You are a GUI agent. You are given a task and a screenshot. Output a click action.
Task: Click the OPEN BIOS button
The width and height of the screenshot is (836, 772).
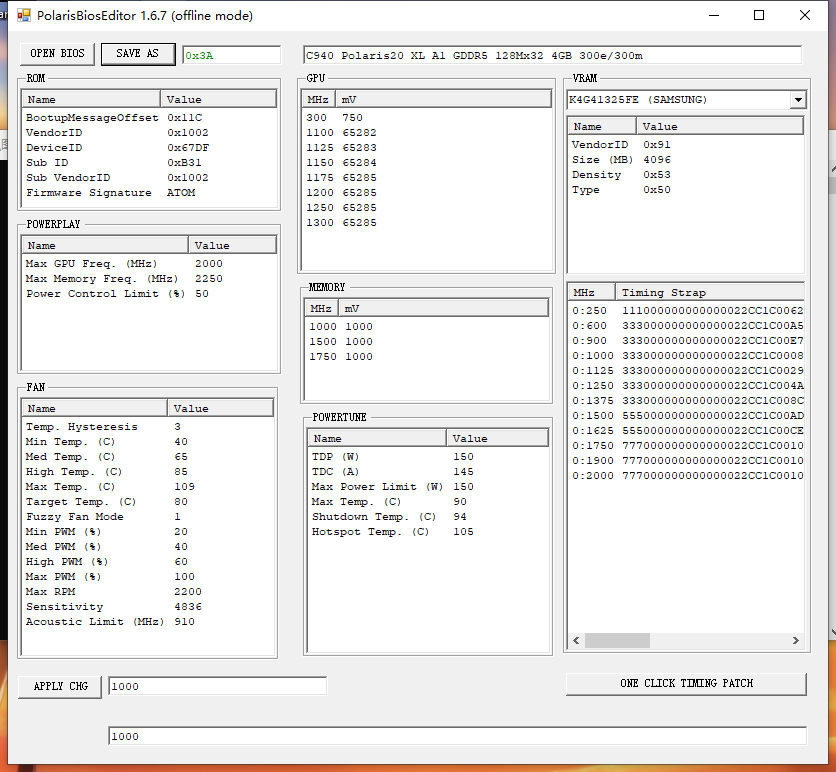pyautogui.click(x=57, y=54)
